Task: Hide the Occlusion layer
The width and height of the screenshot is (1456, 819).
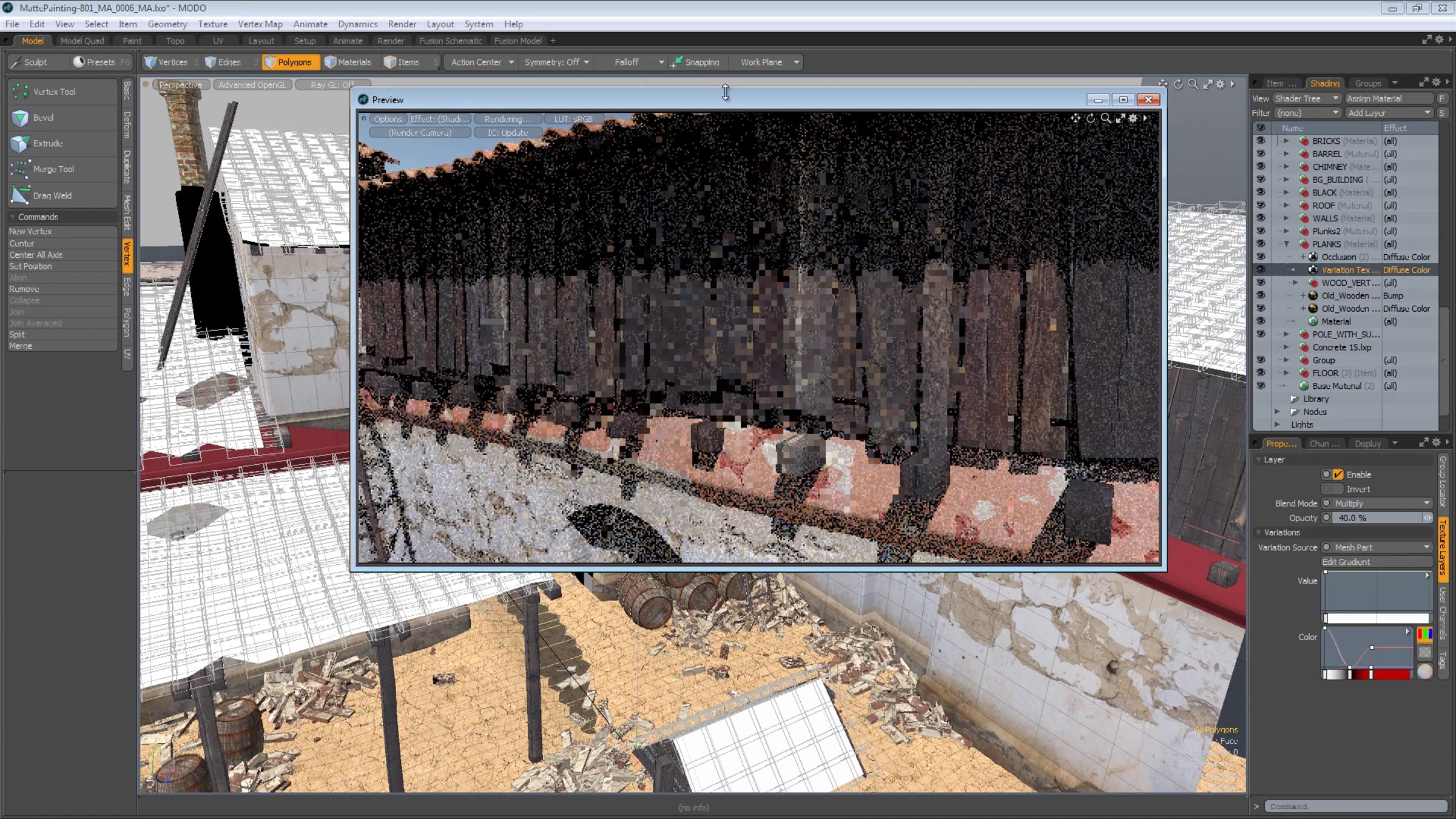Action: pos(1261,257)
